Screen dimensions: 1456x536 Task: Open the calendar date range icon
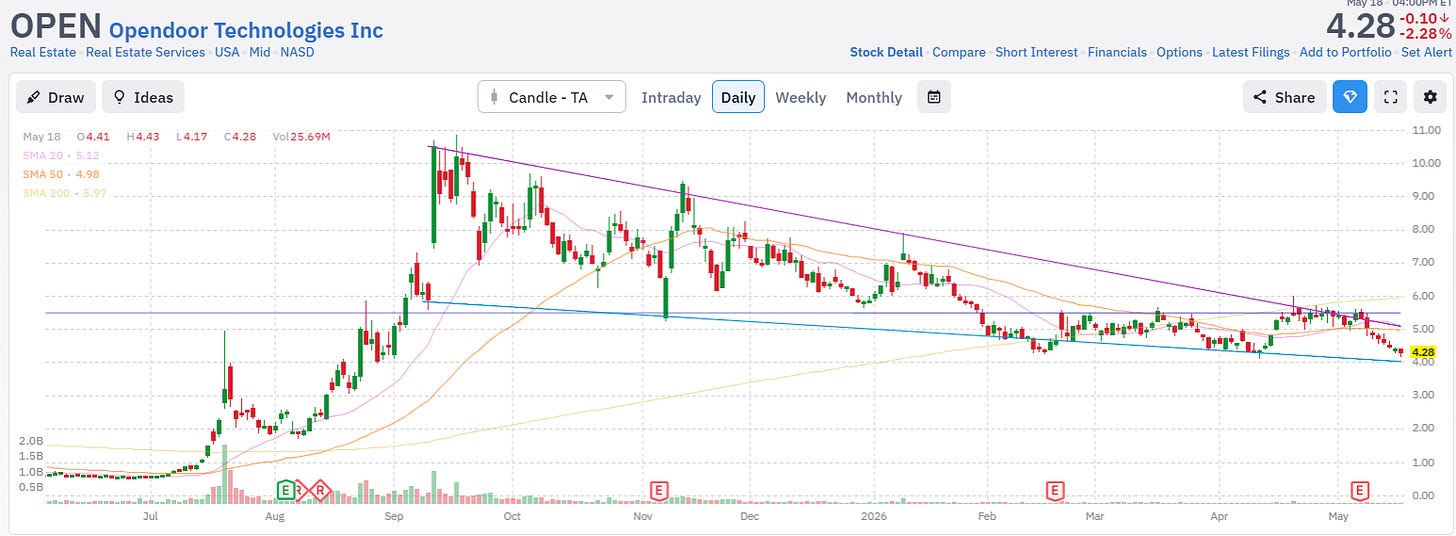(x=934, y=97)
